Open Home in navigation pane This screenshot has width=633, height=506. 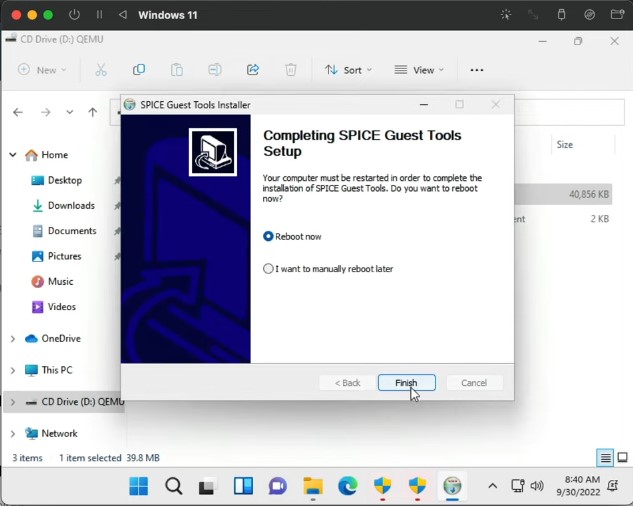(x=46, y=155)
